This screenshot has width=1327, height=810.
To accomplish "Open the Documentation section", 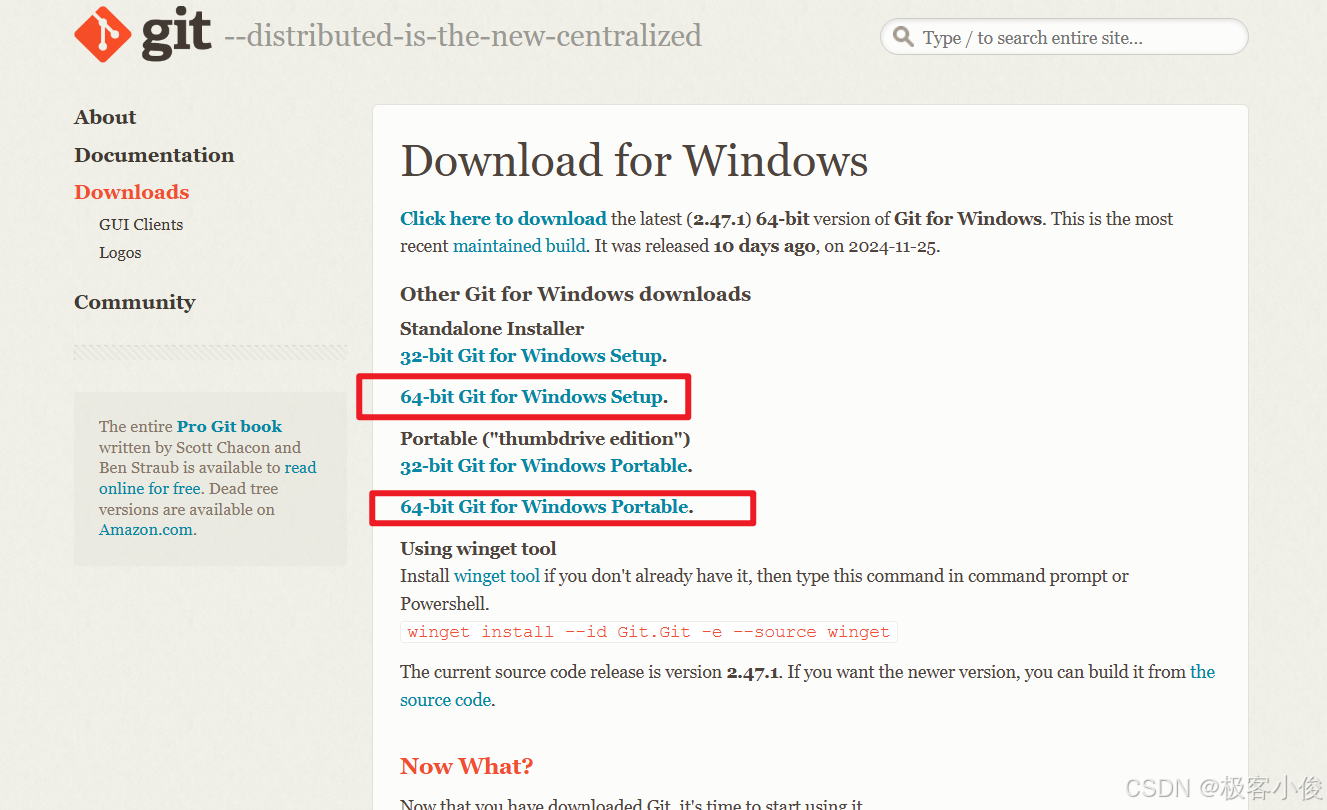I will tap(154, 155).
